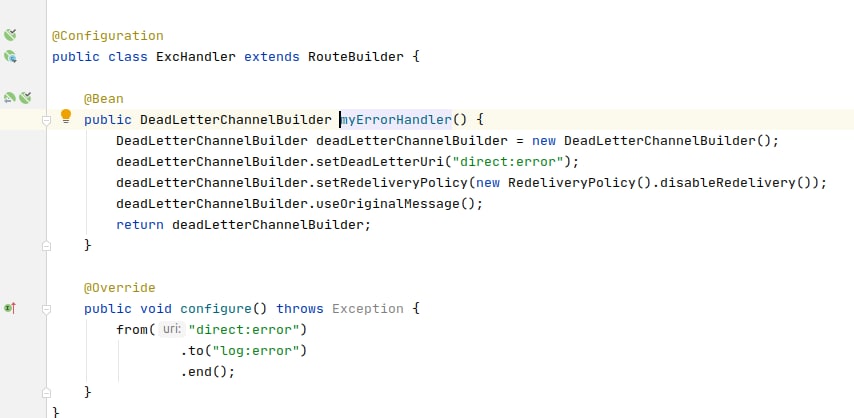Click the @Bean annotation
The width and height of the screenshot is (854, 418).
[103, 99]
